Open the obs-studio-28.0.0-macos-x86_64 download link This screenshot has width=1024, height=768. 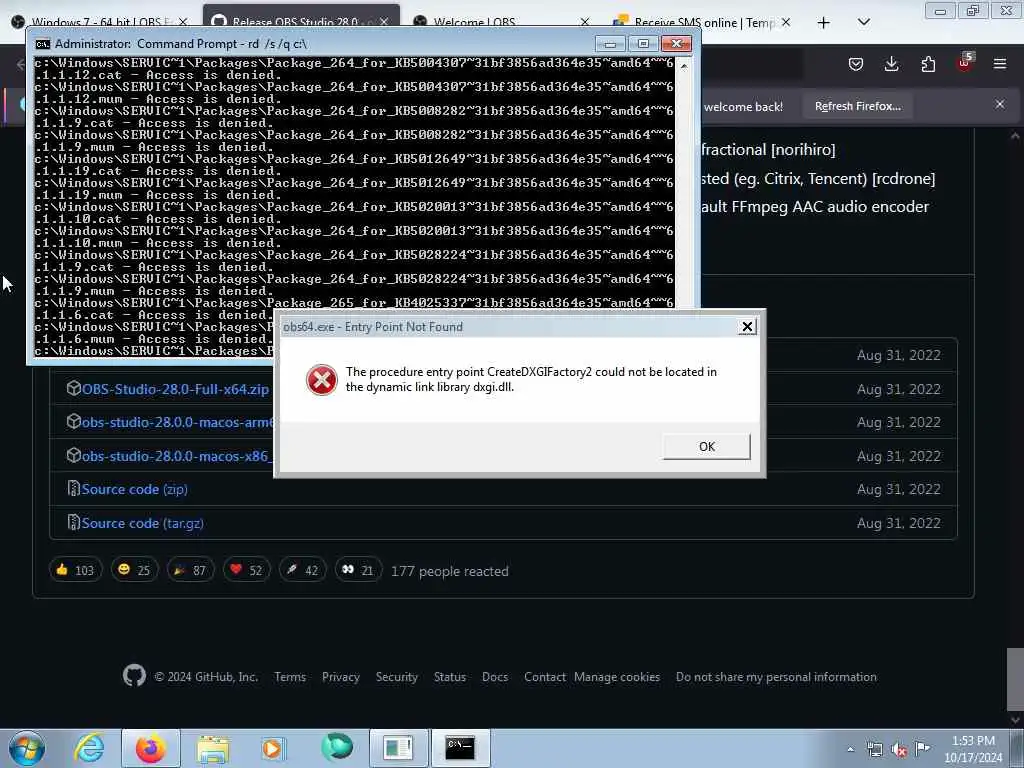[175, 456]
